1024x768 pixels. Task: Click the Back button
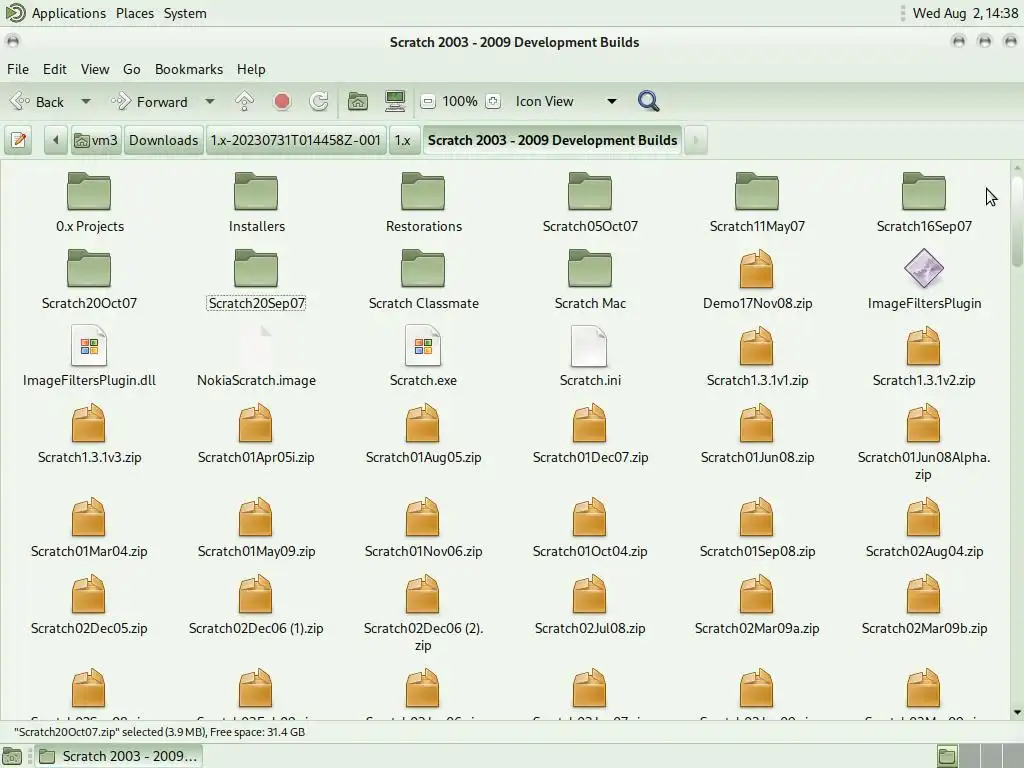[x=38, y=101]
